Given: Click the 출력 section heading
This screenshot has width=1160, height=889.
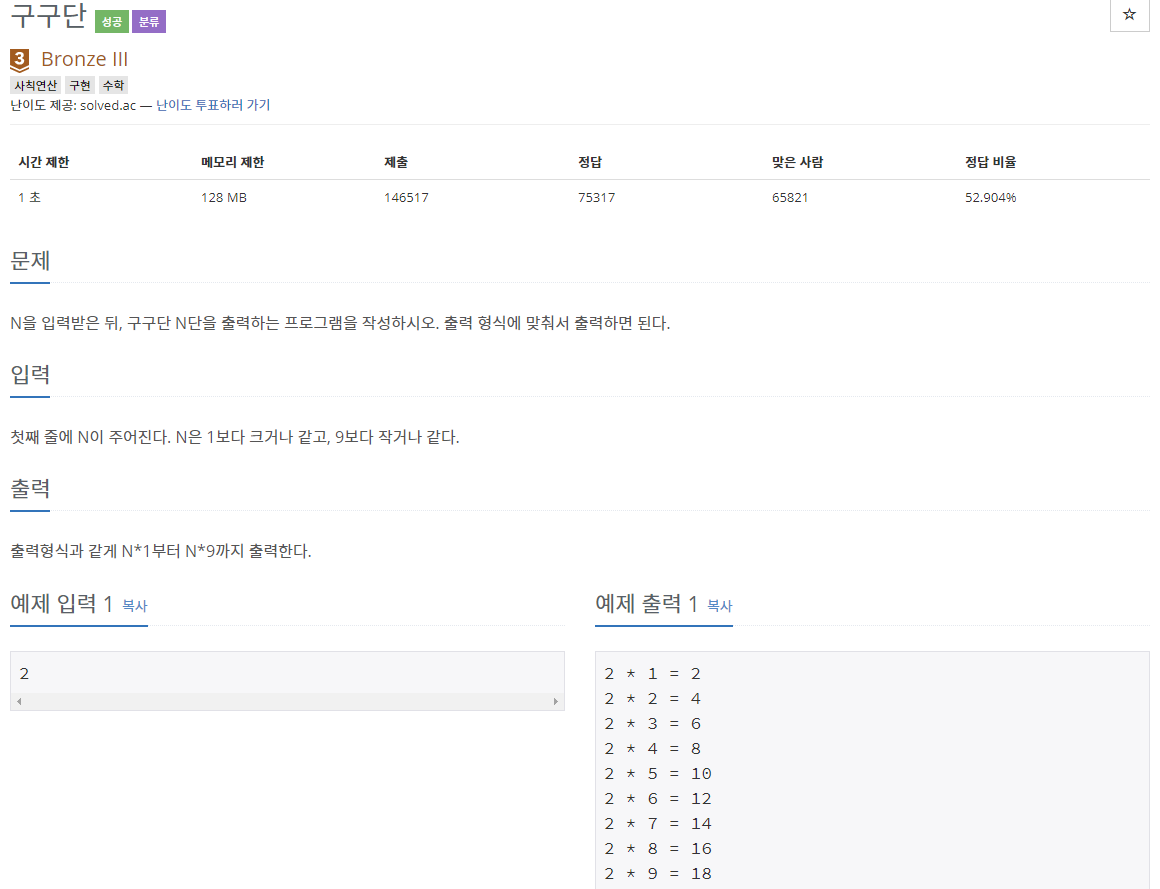Looking at the screenshot, I should point(30,489).
